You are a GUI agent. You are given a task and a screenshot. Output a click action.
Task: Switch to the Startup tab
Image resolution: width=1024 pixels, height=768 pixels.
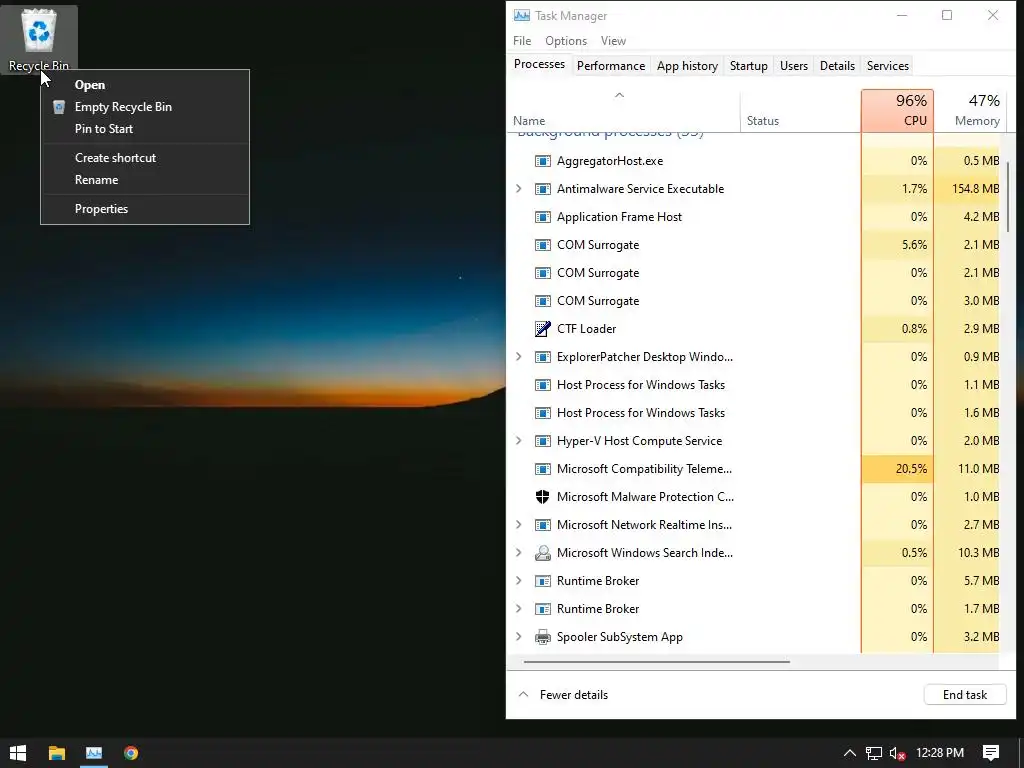pyautogui.click(x=748, y=66)
